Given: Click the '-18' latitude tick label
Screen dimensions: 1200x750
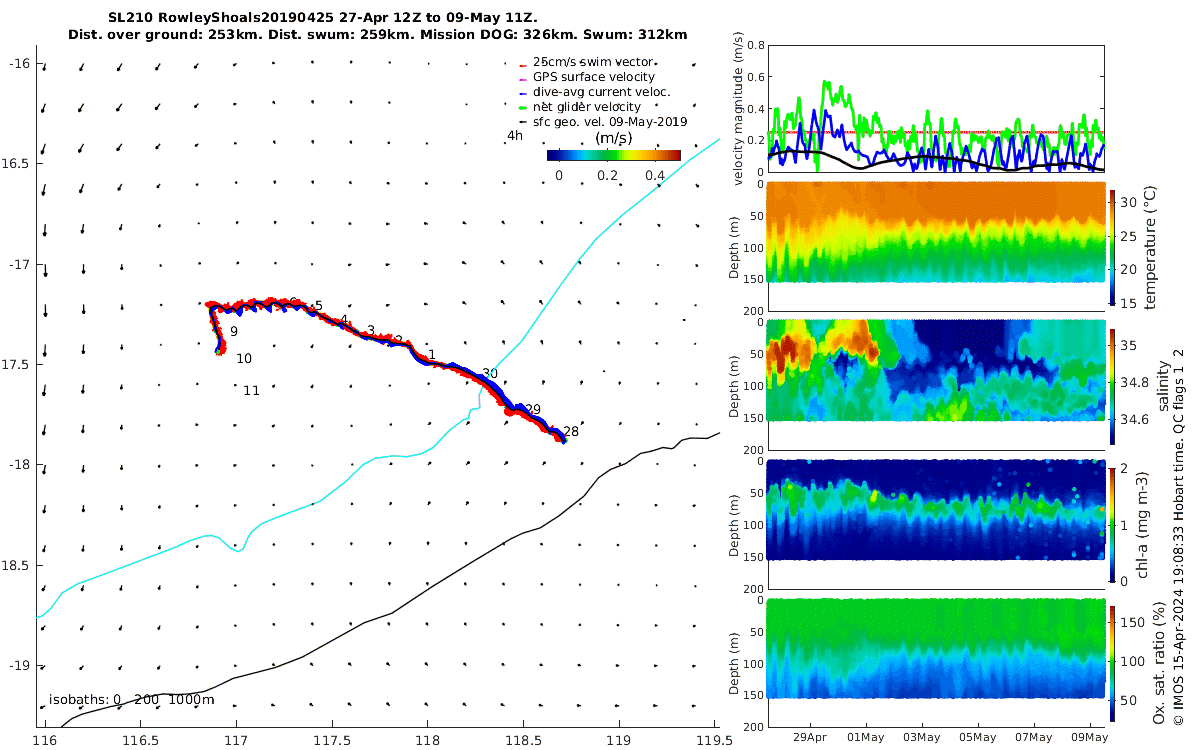Looking at the screenshot, I should pos(20,465).
